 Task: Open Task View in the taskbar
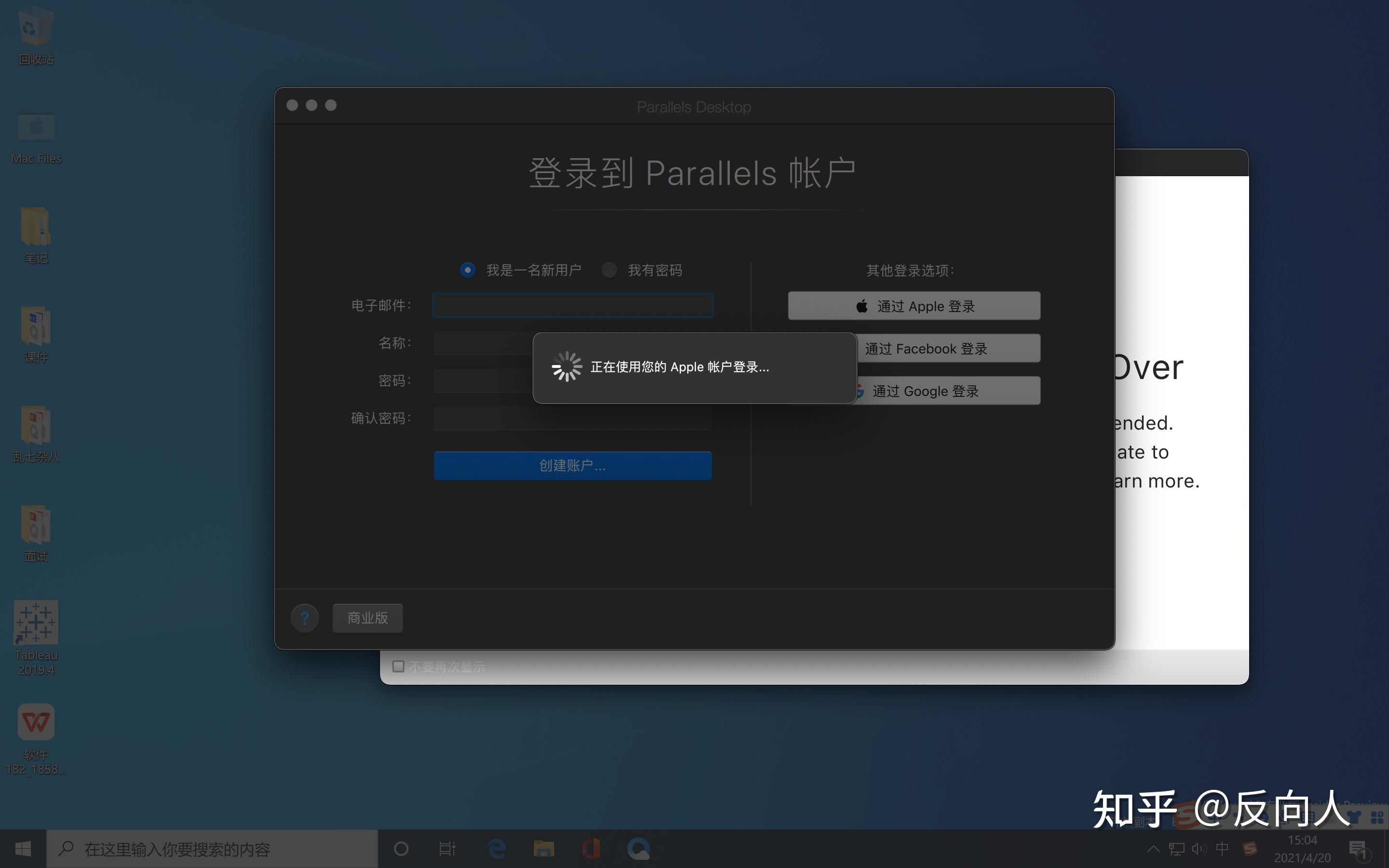447,849
